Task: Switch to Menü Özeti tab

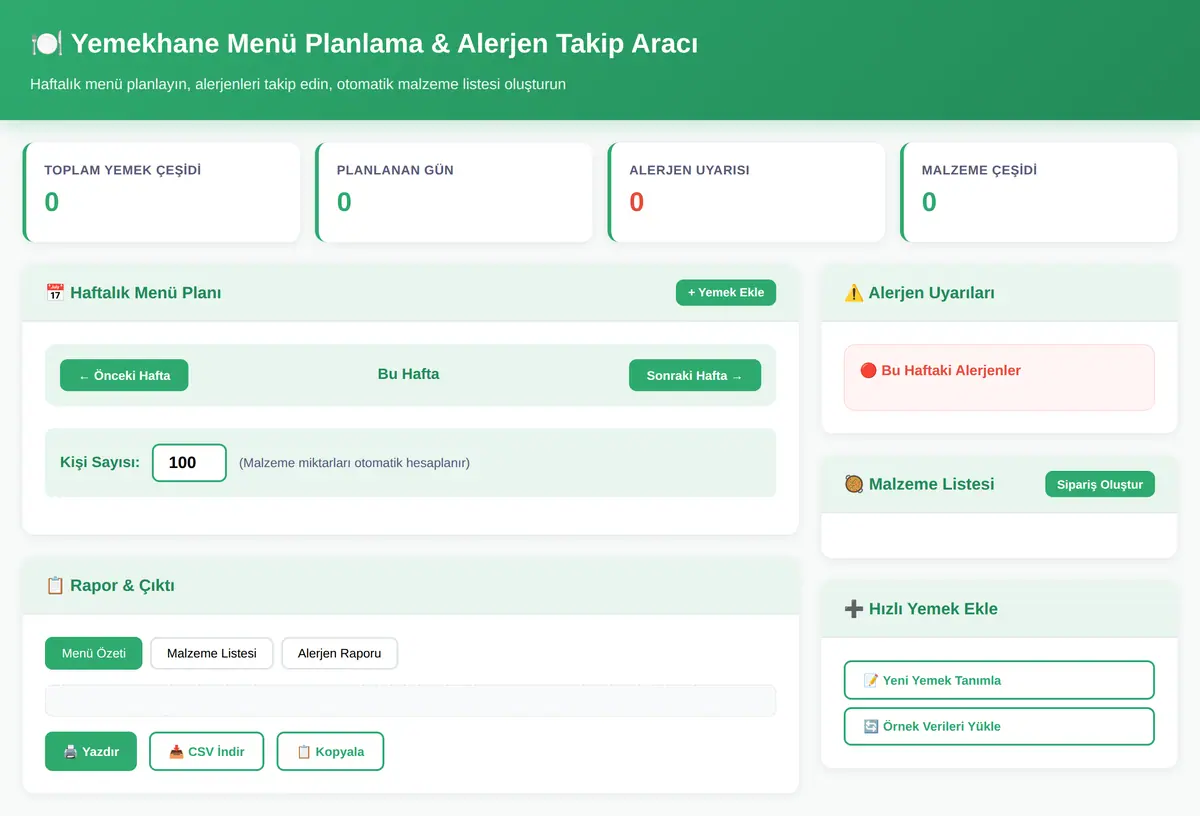Action: coord(94,653)
